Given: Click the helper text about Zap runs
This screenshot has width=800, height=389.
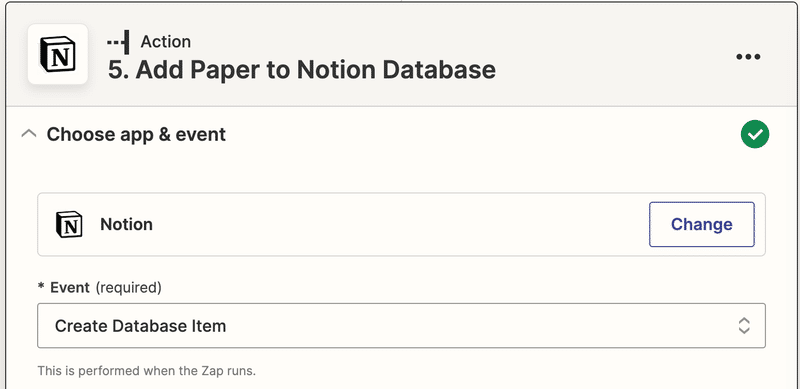Looking at the screenshot, I should pyautogui.click(x=146, y=371).
